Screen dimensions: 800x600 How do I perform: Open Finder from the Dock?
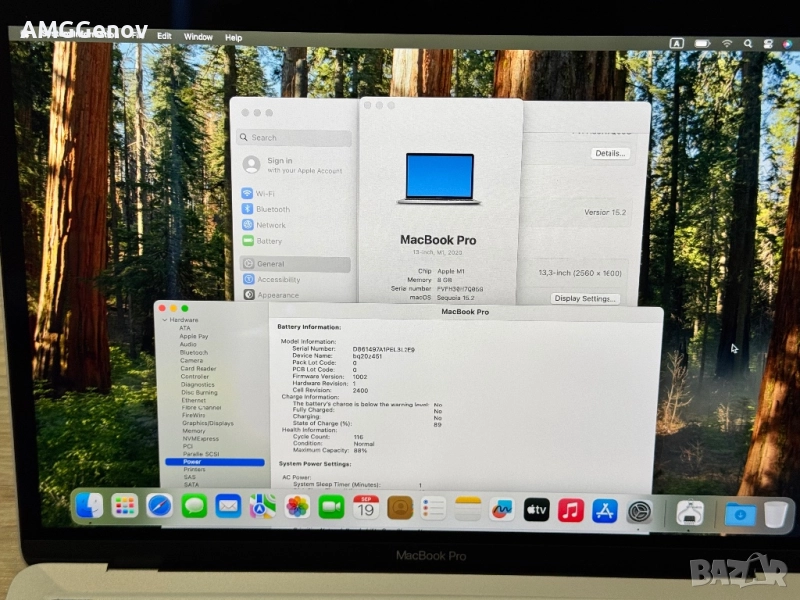point(89,506)
